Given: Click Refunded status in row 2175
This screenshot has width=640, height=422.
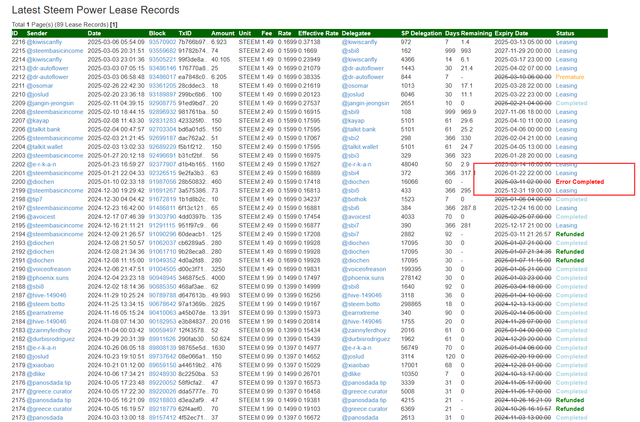Looking at the screenshot, I should pos(570,400).
